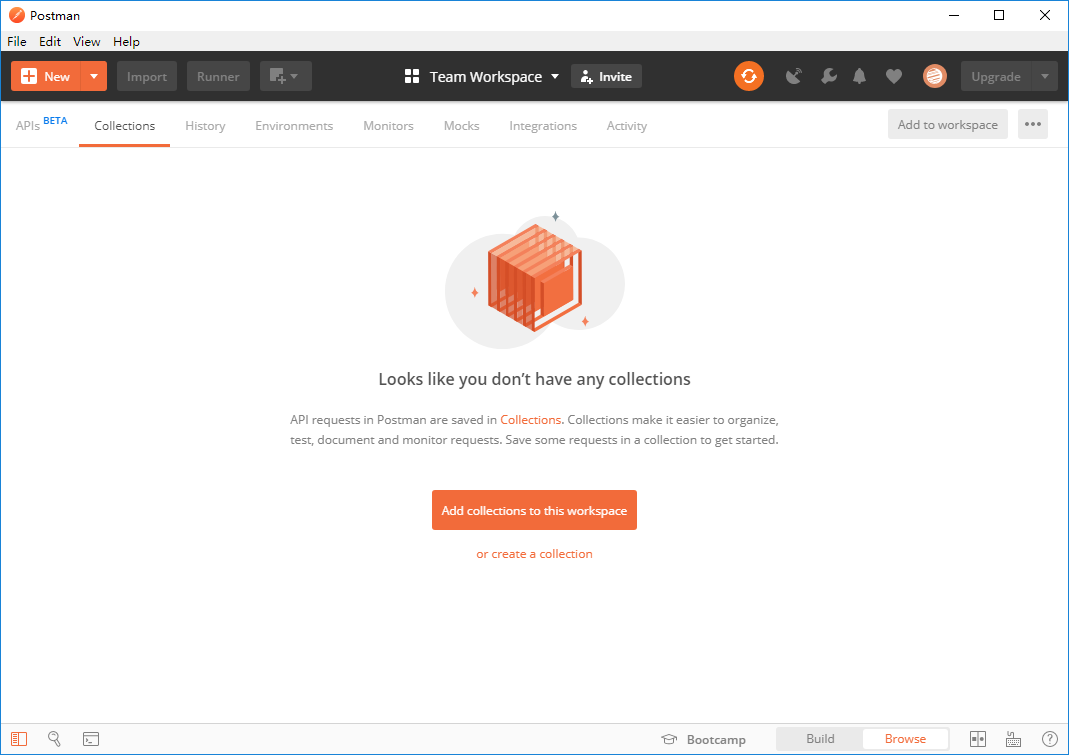The image size is (1069, 755).
Task: Open the Runner
Action: [x=218, y=76]
